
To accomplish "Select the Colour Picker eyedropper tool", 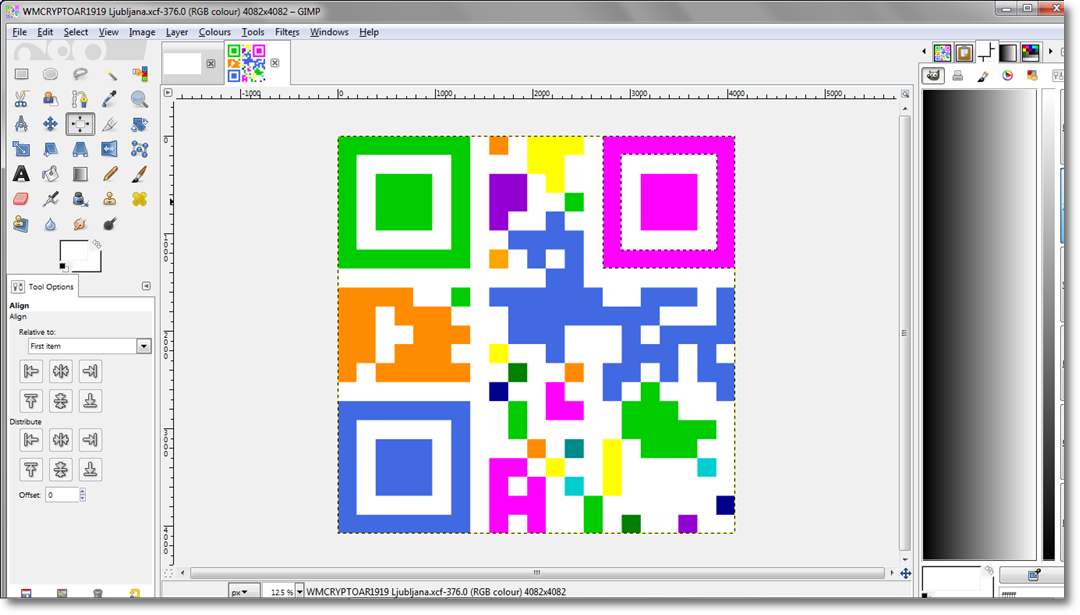I will click(110, 99).
